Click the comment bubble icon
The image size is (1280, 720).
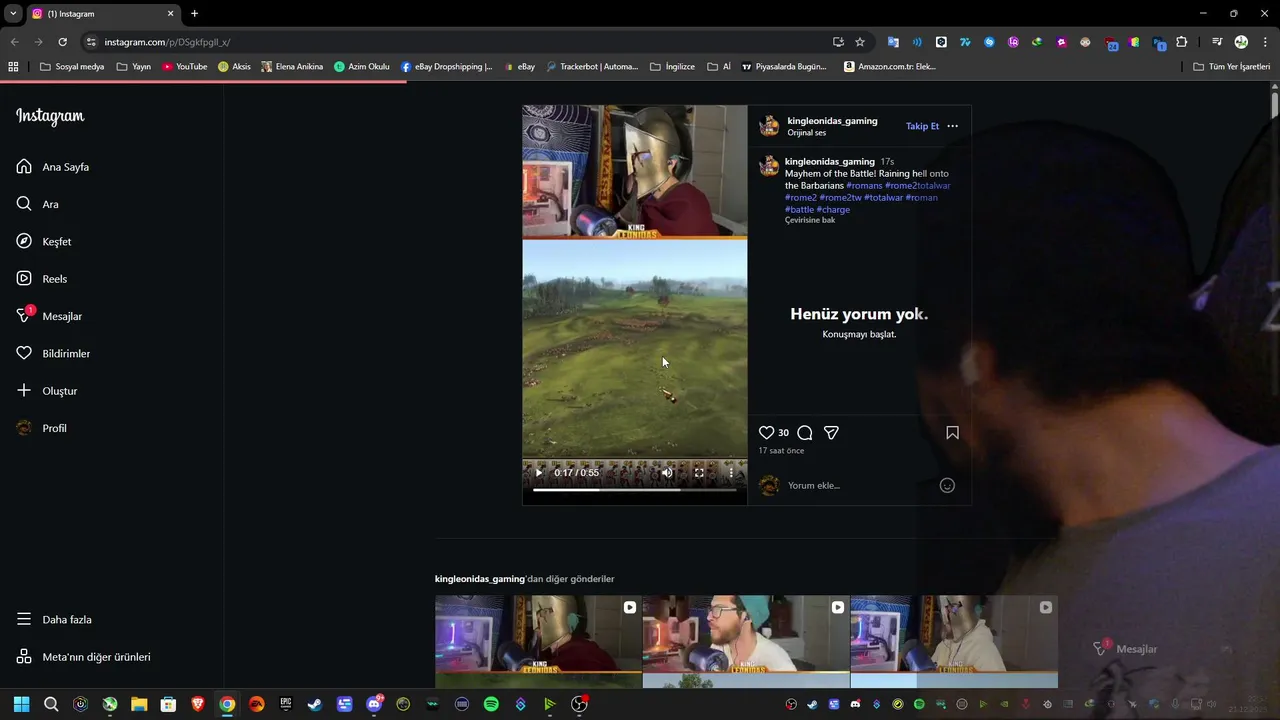point(805,433)
